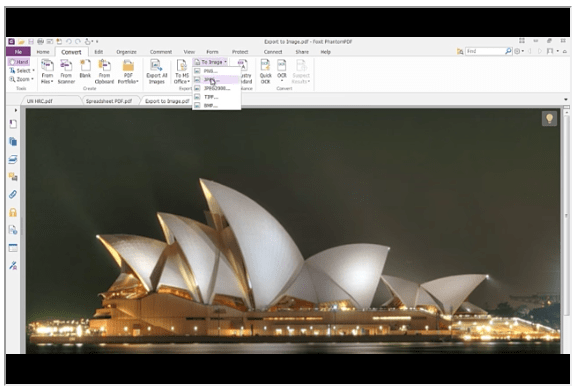Create PDF From Scanner
The width and height of the screenshot is (577, 389).
tap(66, 71)
